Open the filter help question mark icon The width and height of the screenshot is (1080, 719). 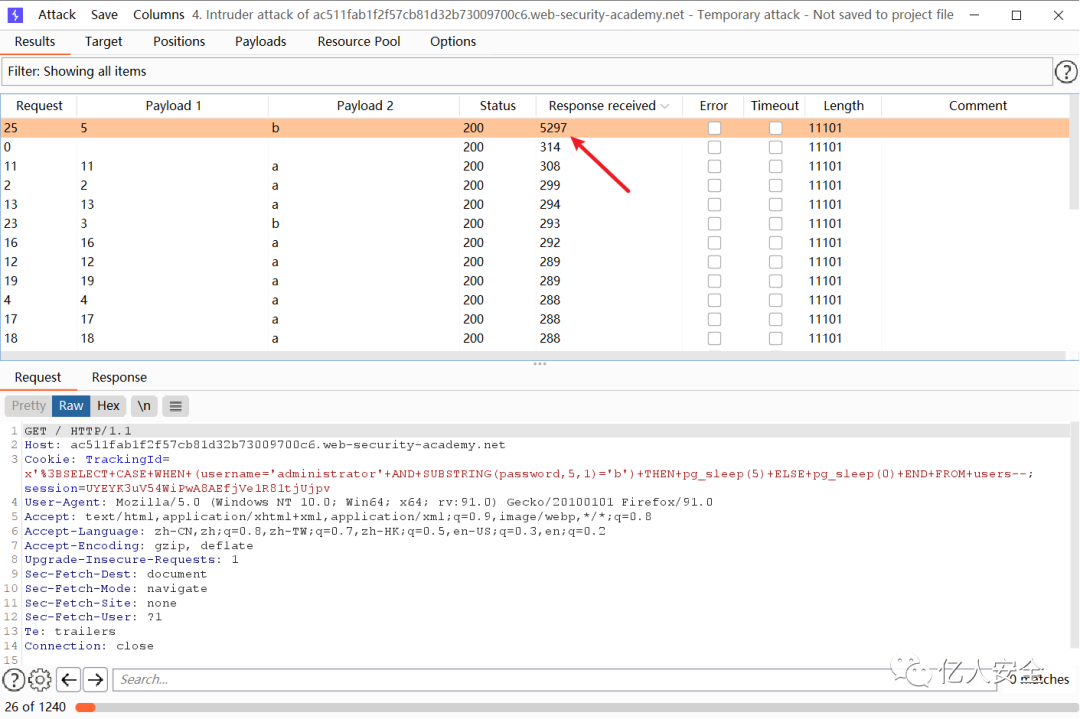(x=1066, y=72)
